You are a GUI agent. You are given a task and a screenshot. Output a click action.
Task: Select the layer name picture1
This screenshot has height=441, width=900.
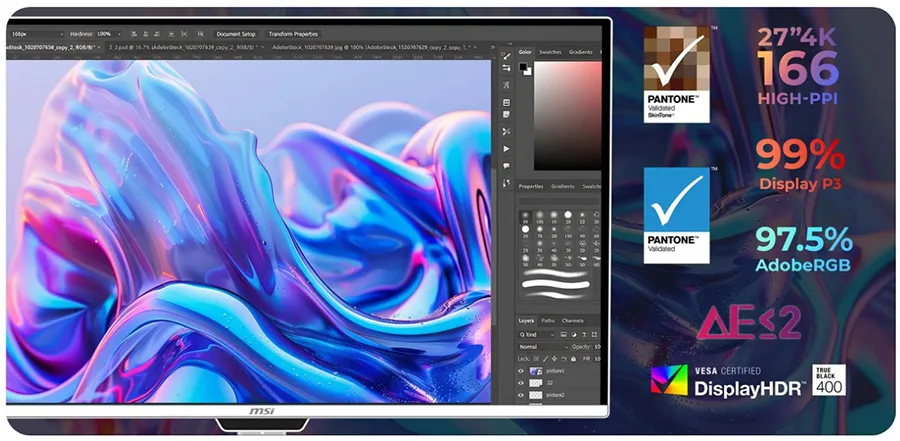coord(556,372)
